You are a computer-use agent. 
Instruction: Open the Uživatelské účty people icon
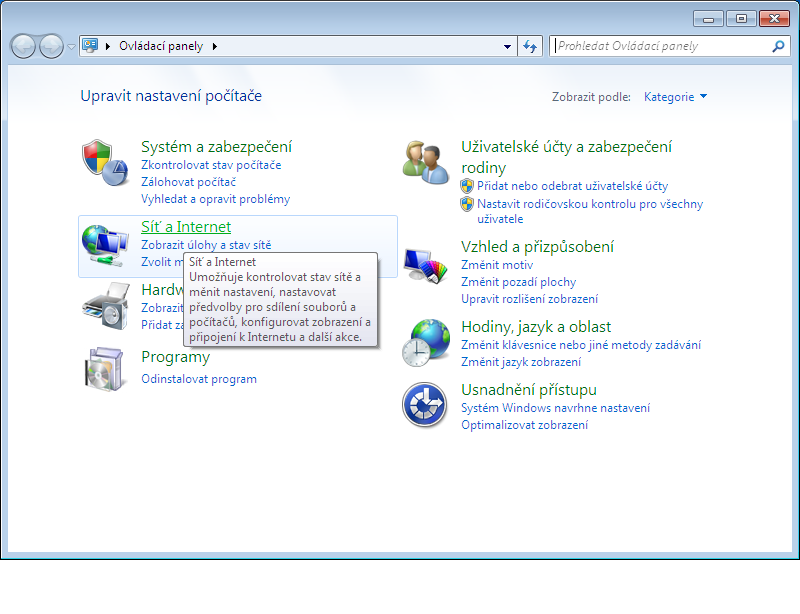[425, 162]
